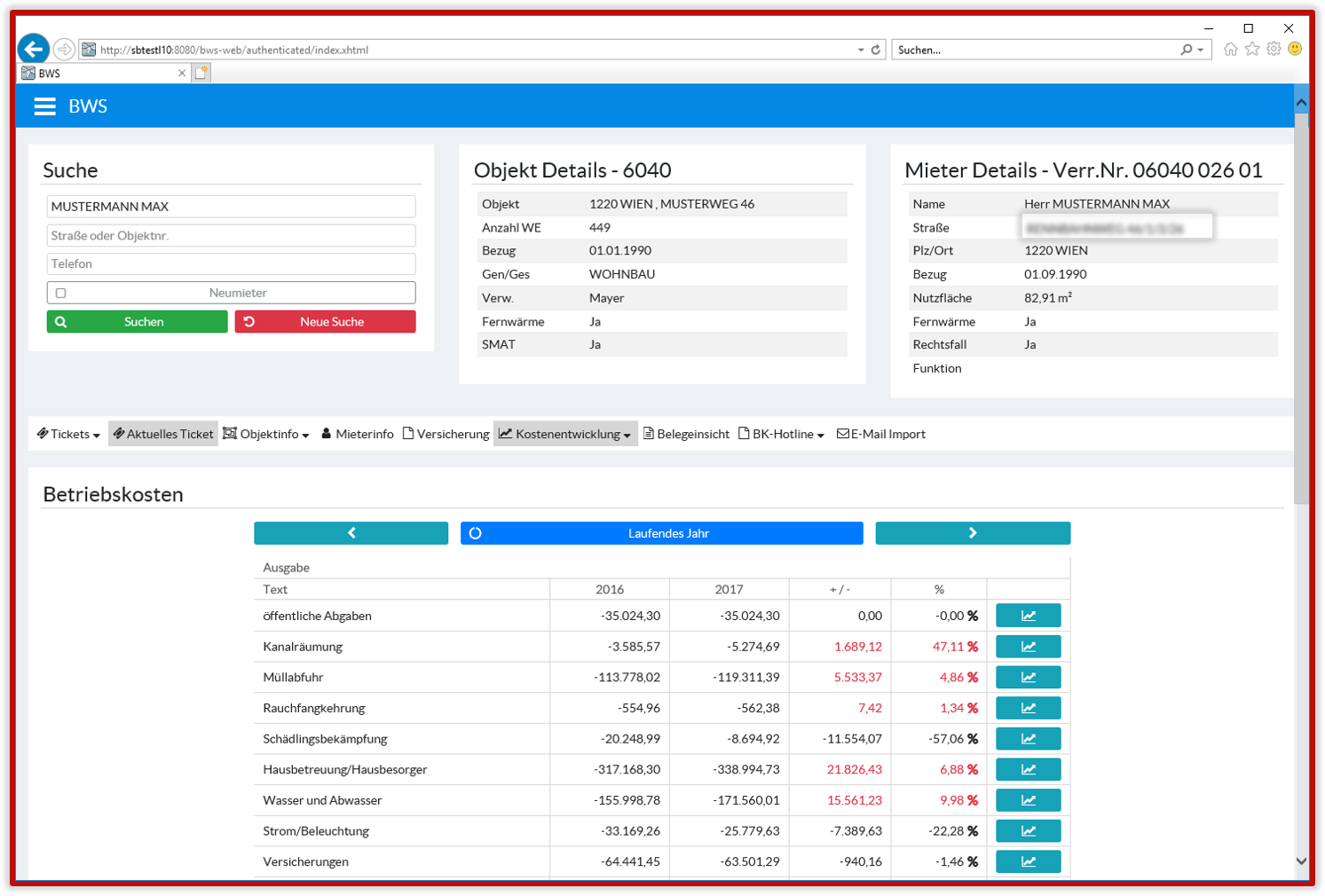Switch to Aktuelles Ticket tab
The image size is (1325, 896).
click(163, 434)
